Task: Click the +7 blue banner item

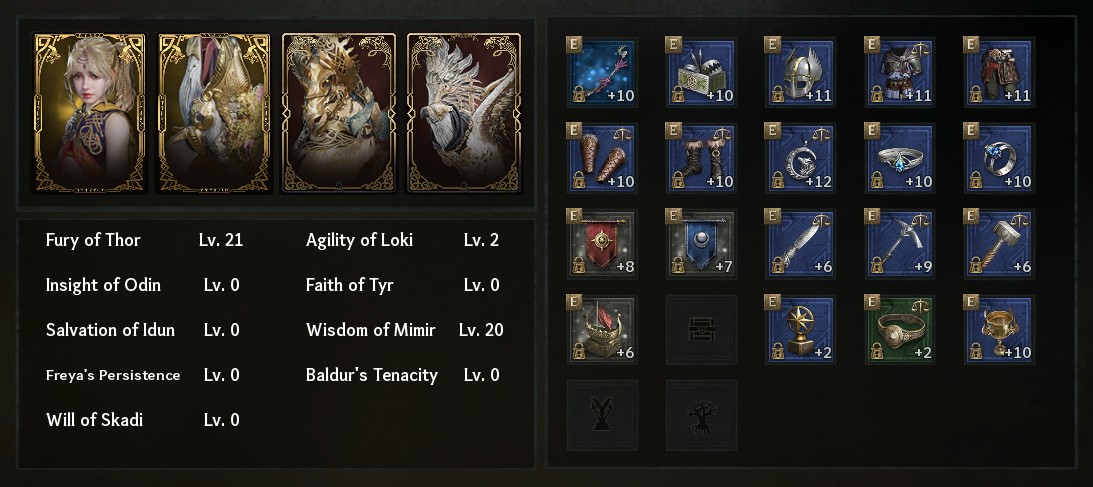Action: tap(701, 244)
